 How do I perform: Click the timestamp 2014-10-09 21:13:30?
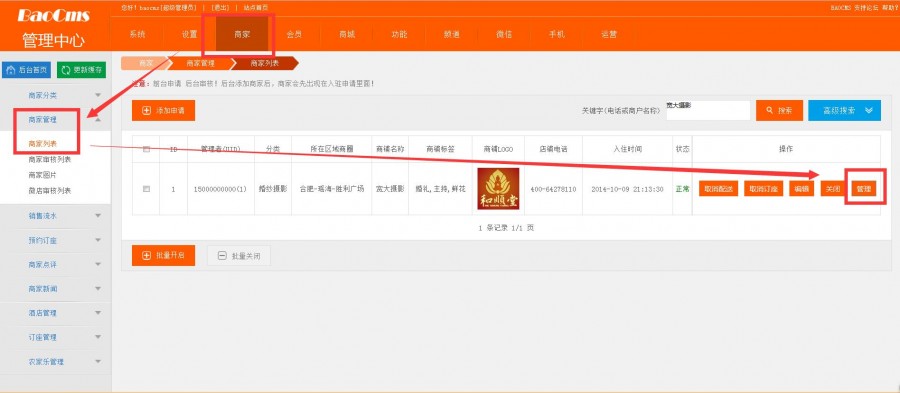[x=627, y=189]
